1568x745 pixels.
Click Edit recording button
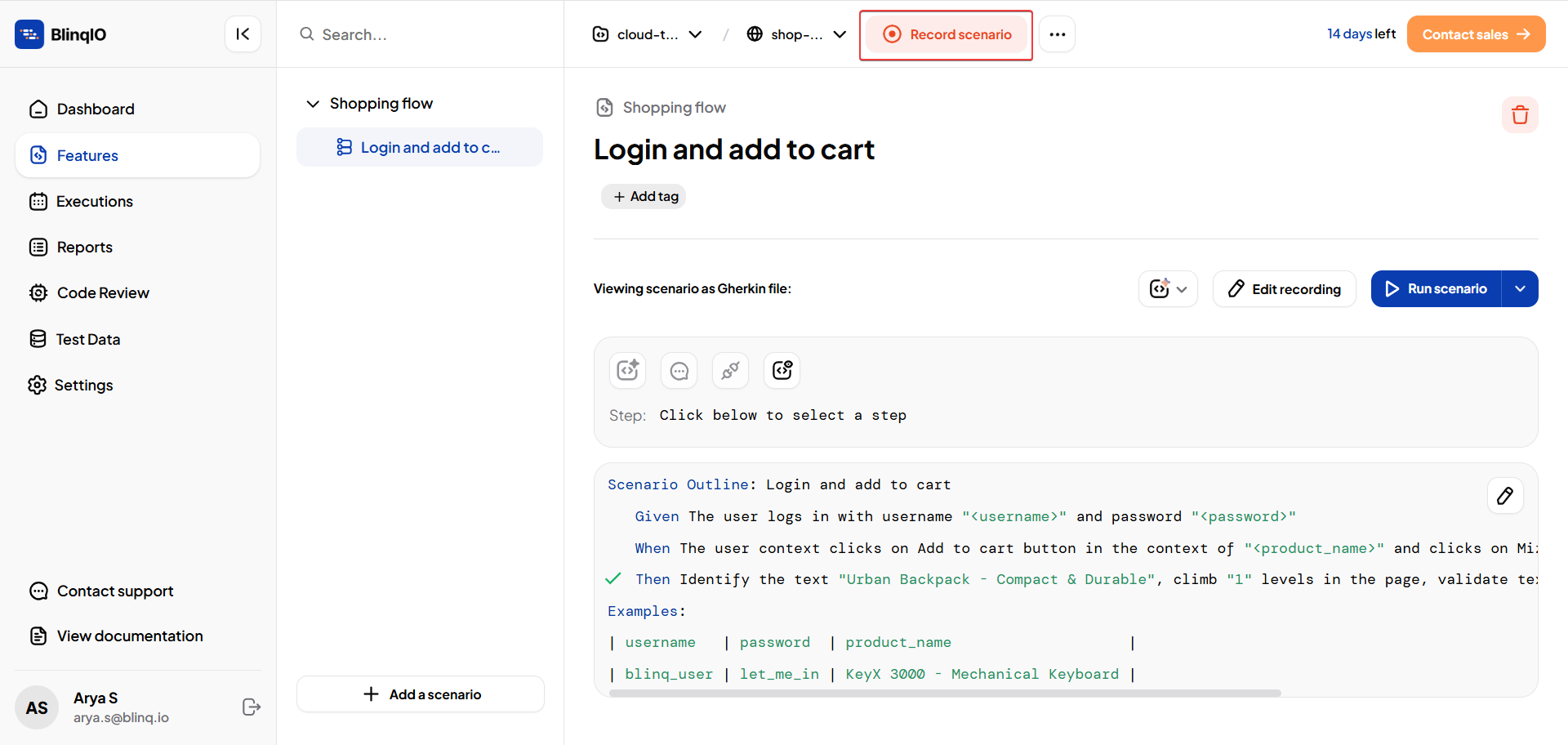tap(1284, 289)
